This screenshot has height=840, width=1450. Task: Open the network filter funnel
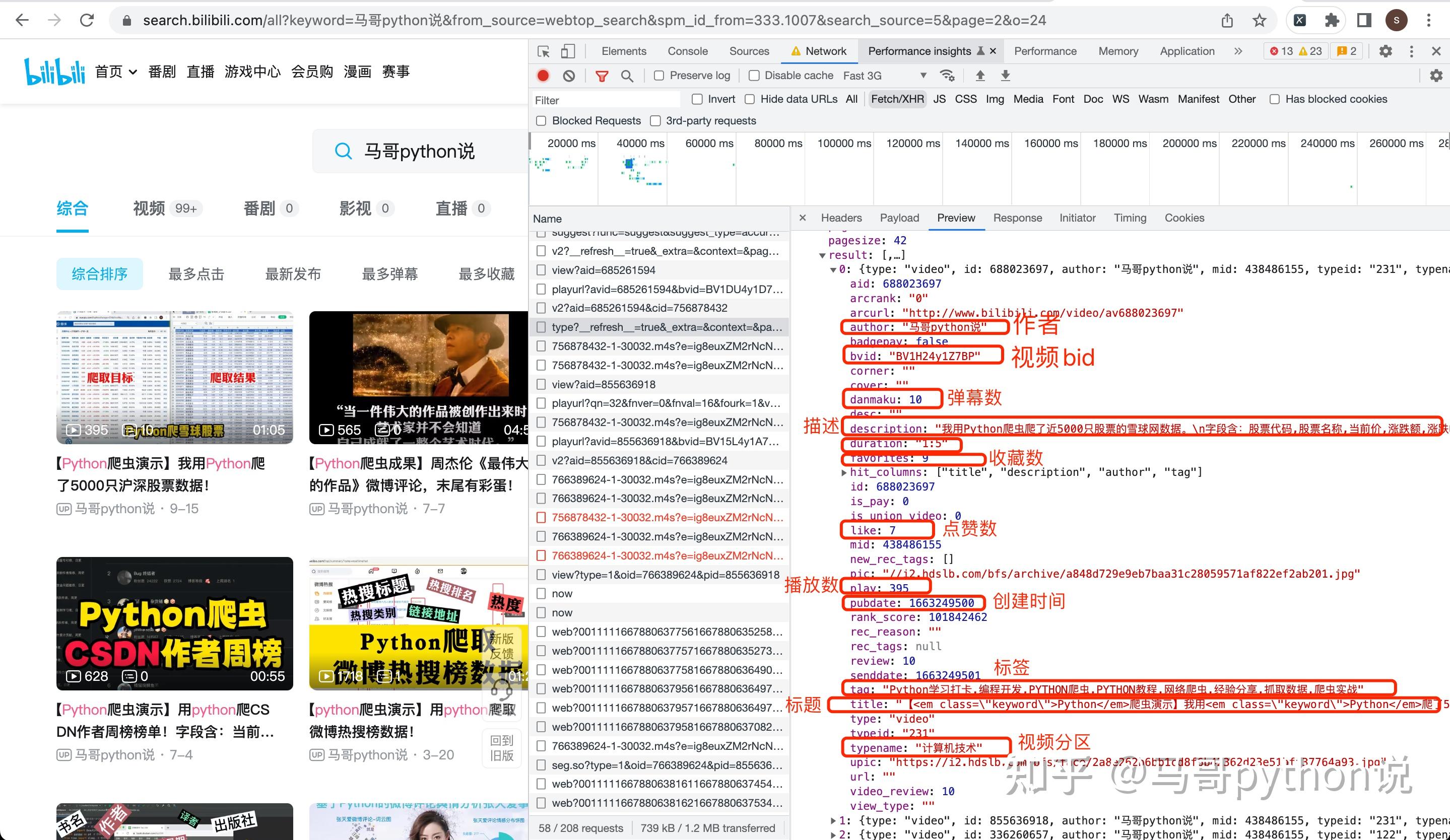click(x=602, y=76)
